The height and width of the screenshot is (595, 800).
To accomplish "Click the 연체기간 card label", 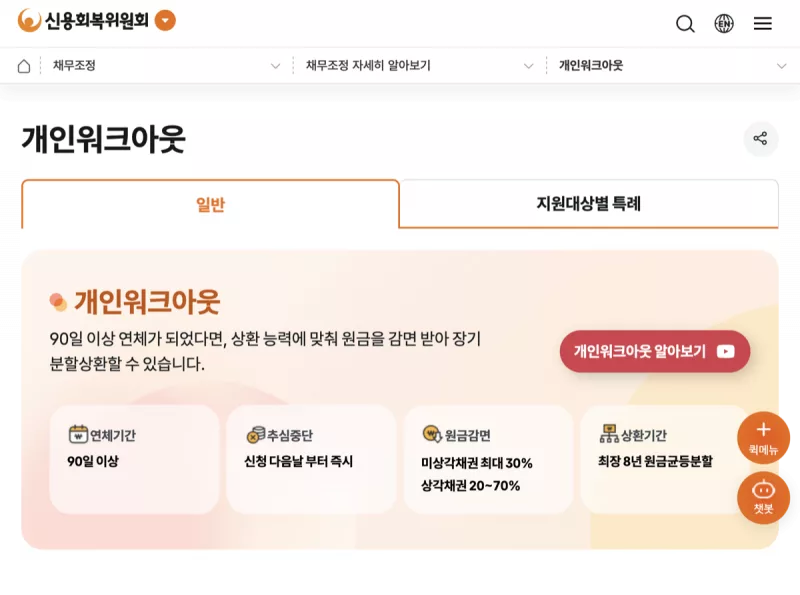I will [x=113, y=435].
